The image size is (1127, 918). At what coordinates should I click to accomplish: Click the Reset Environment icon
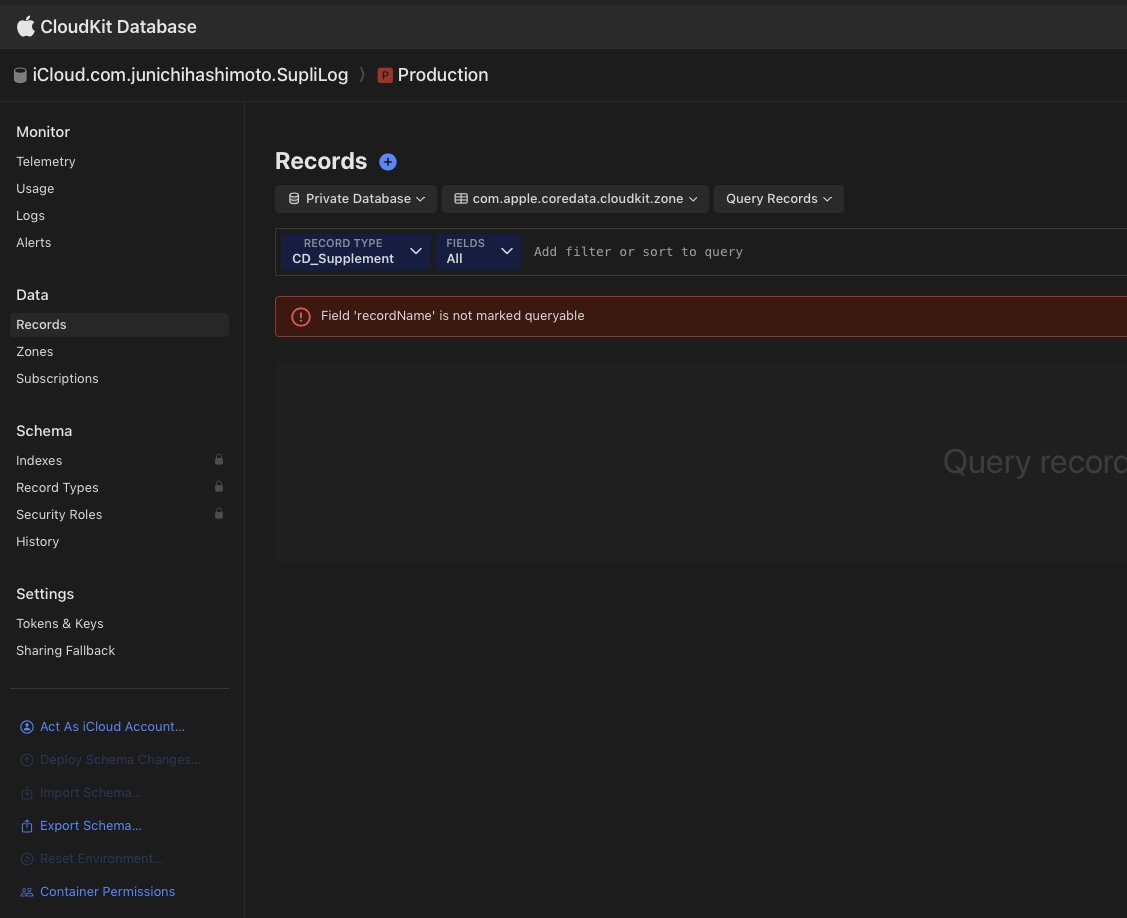click(27, 859)
